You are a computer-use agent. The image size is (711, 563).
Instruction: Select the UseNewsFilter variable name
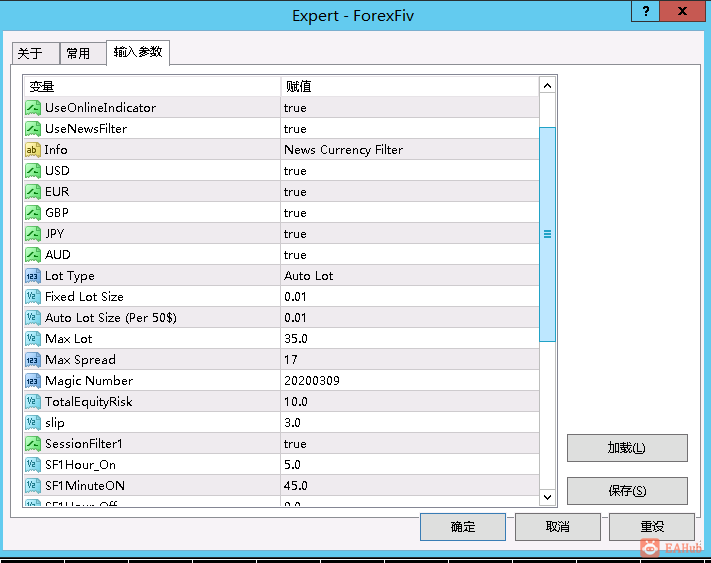[x=86, y=129]
